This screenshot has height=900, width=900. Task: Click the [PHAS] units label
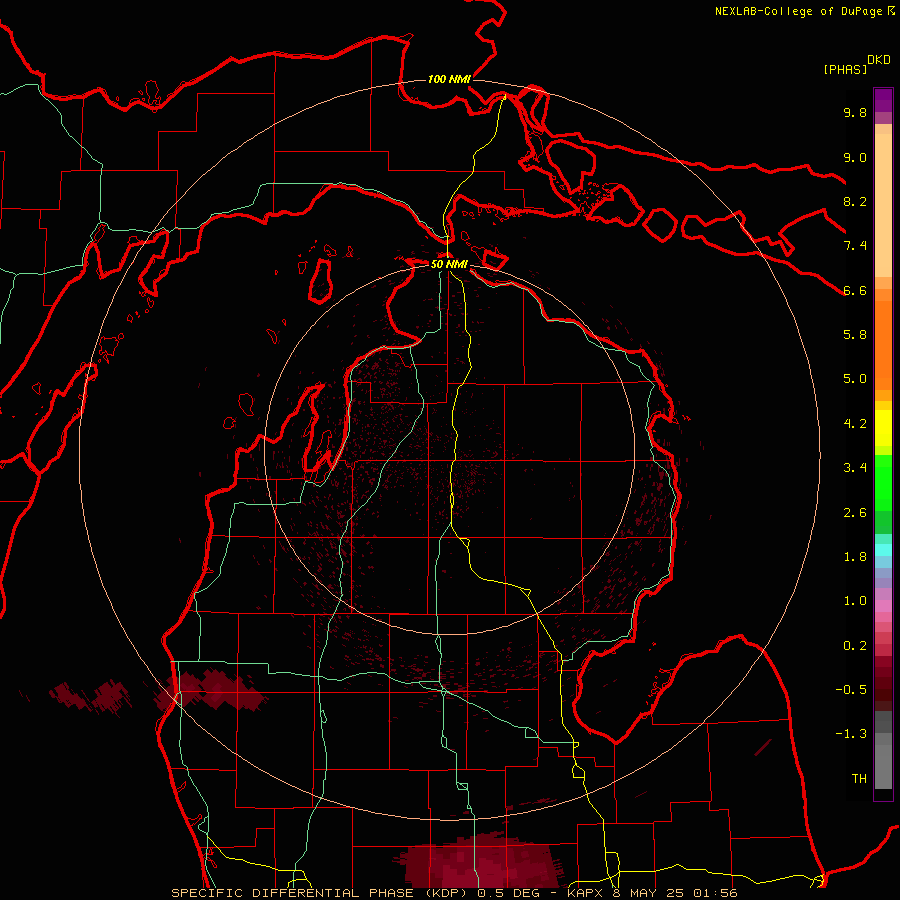pyautogui.click(x=845, y=69)
